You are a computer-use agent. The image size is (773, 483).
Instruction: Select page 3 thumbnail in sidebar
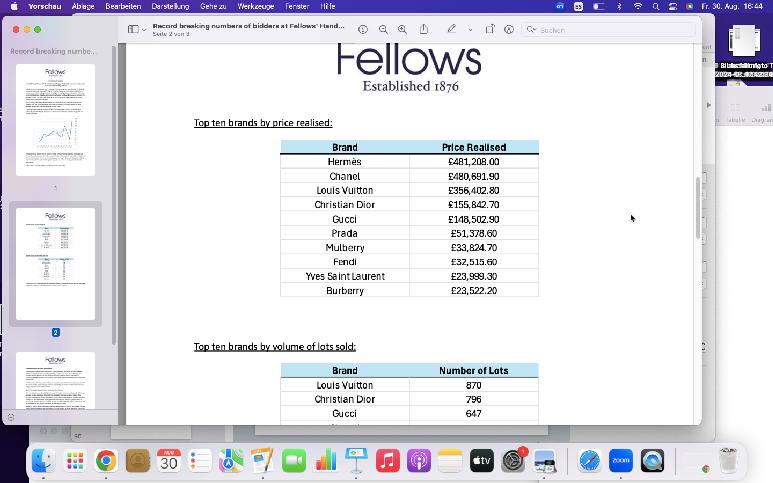click(55, 380)
